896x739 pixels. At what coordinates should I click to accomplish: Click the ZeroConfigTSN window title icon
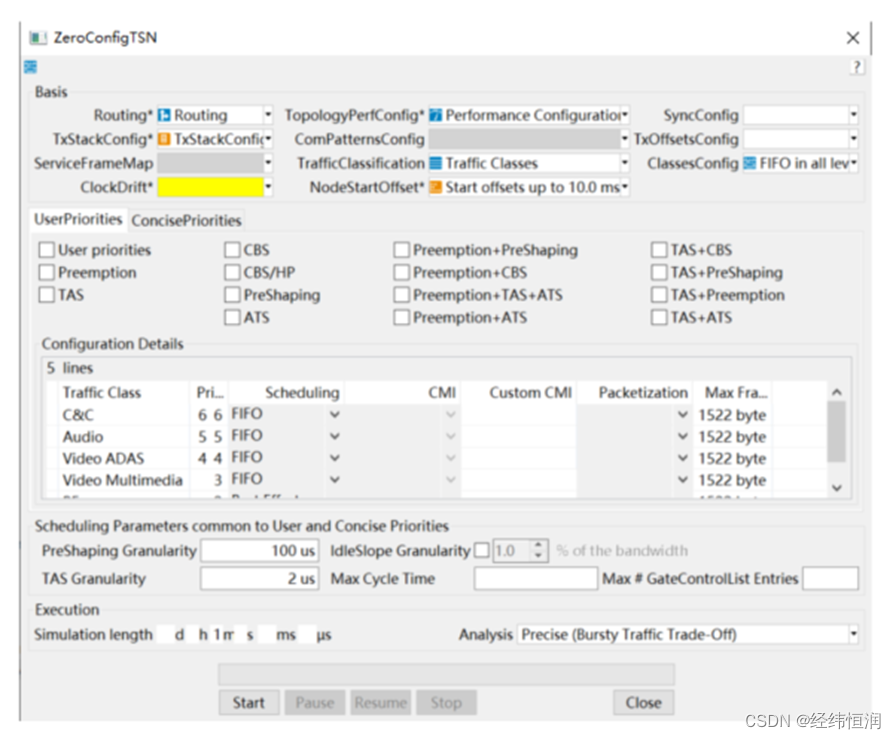[x=38, y=38]
